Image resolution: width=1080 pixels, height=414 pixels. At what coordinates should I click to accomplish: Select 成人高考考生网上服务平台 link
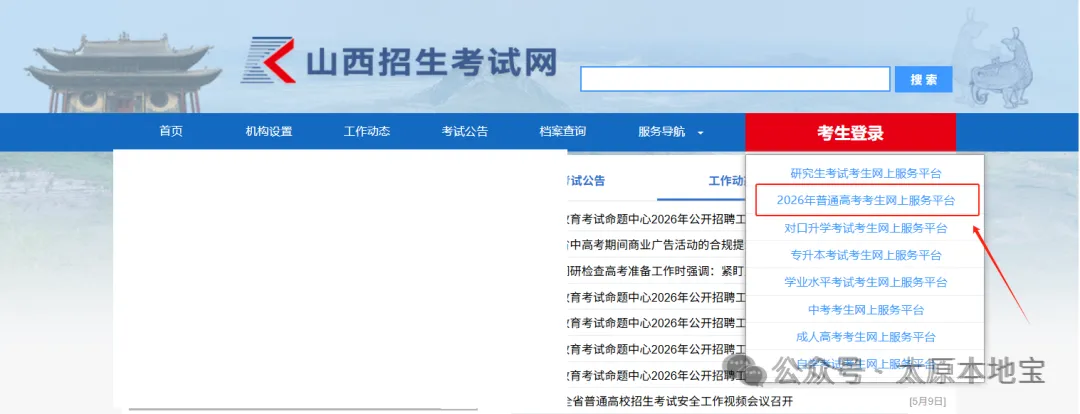[866, 337]
